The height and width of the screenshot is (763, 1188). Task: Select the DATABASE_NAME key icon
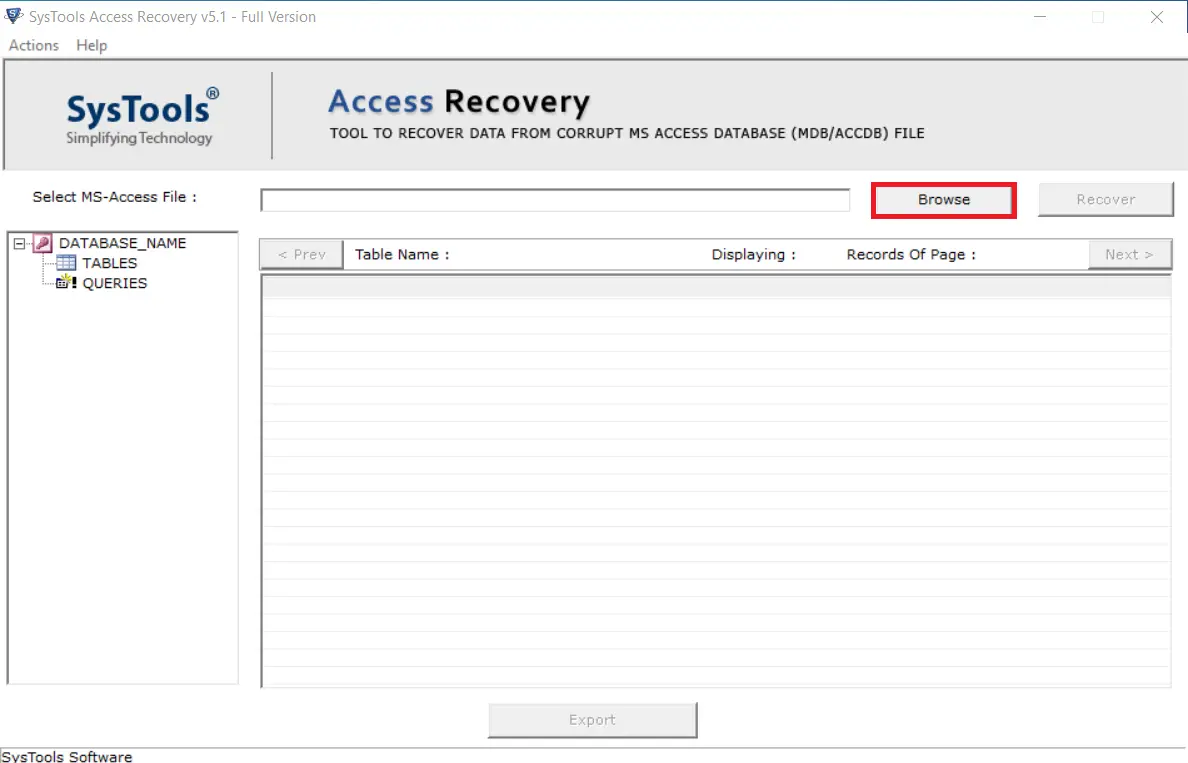pyautogui.click(x=42, y=243)
